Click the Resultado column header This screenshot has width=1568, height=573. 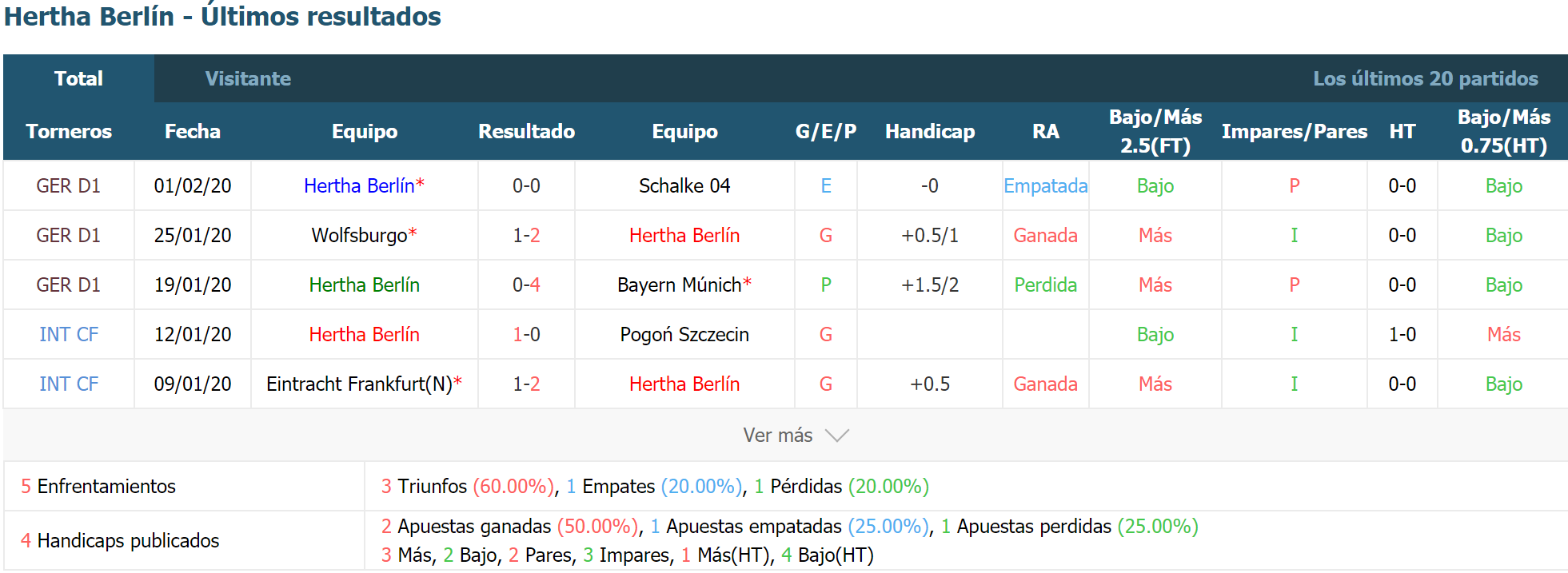pos(526,131)
